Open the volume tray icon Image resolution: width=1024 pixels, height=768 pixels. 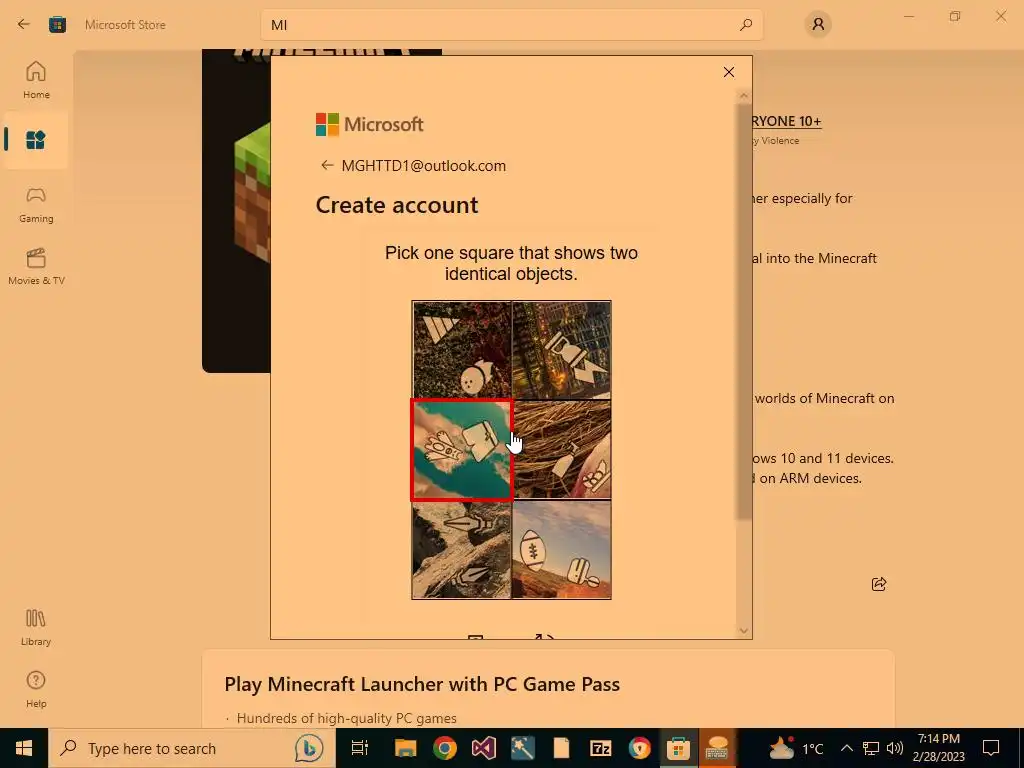click(895, 748)
